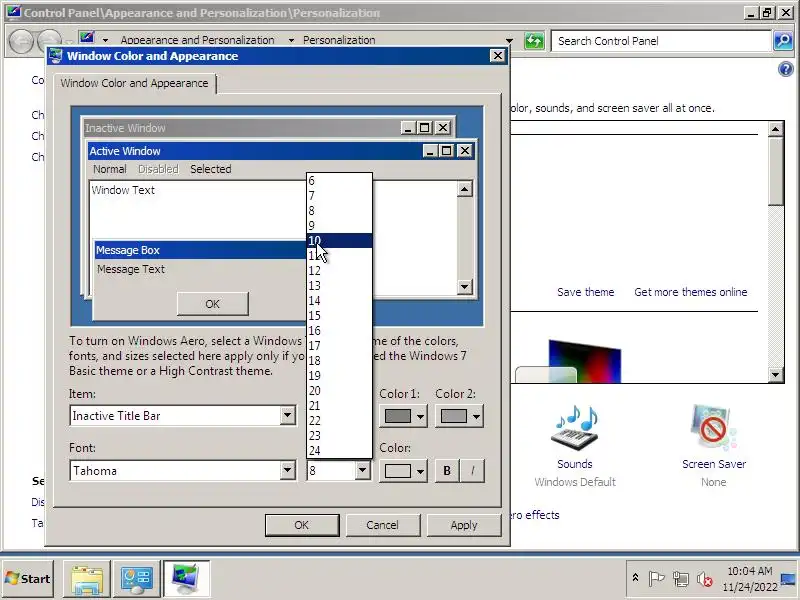Click the Help question mark icon
800x600 pixels.
pos(786,69)
